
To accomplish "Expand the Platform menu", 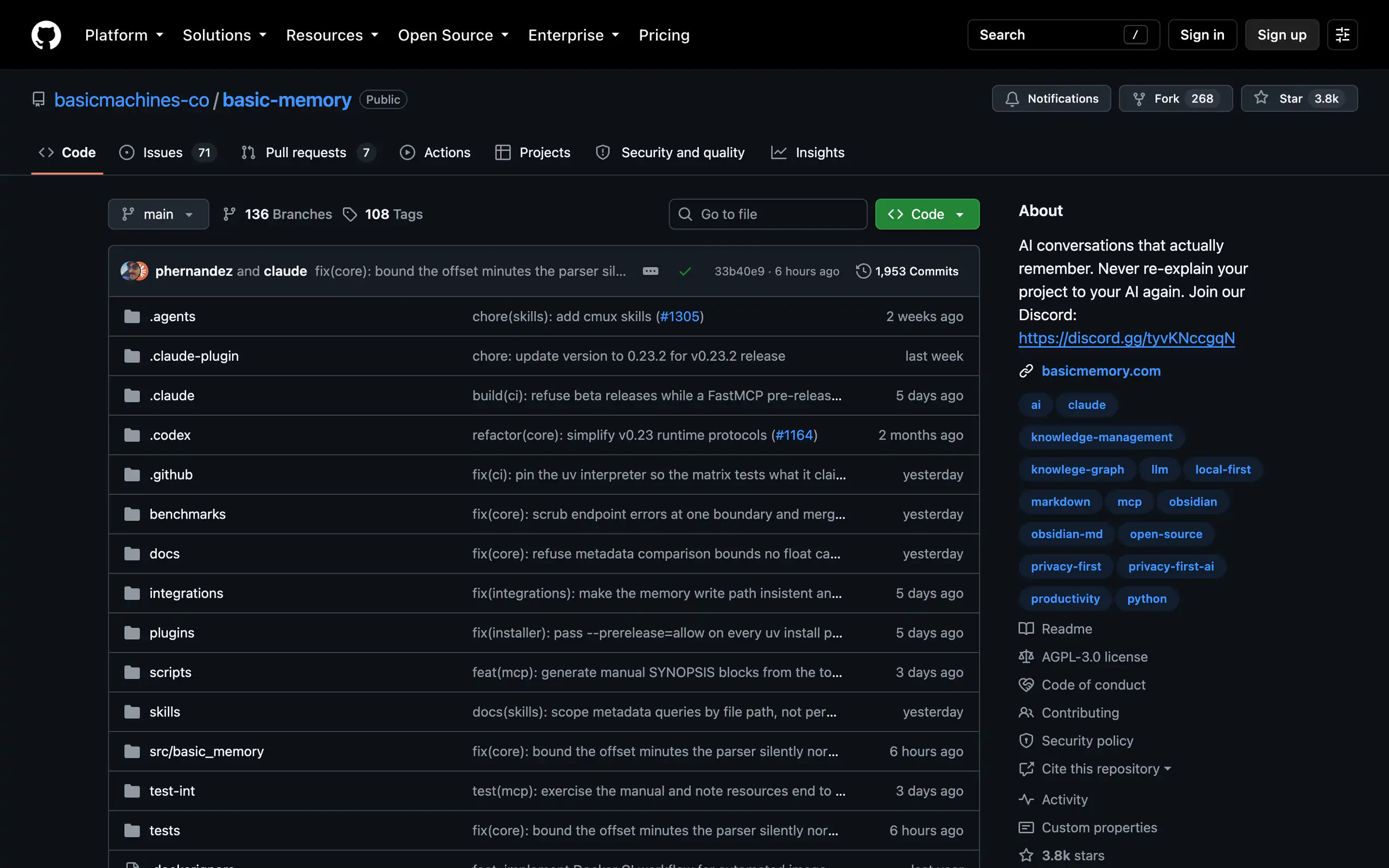I will pos(125,35).
